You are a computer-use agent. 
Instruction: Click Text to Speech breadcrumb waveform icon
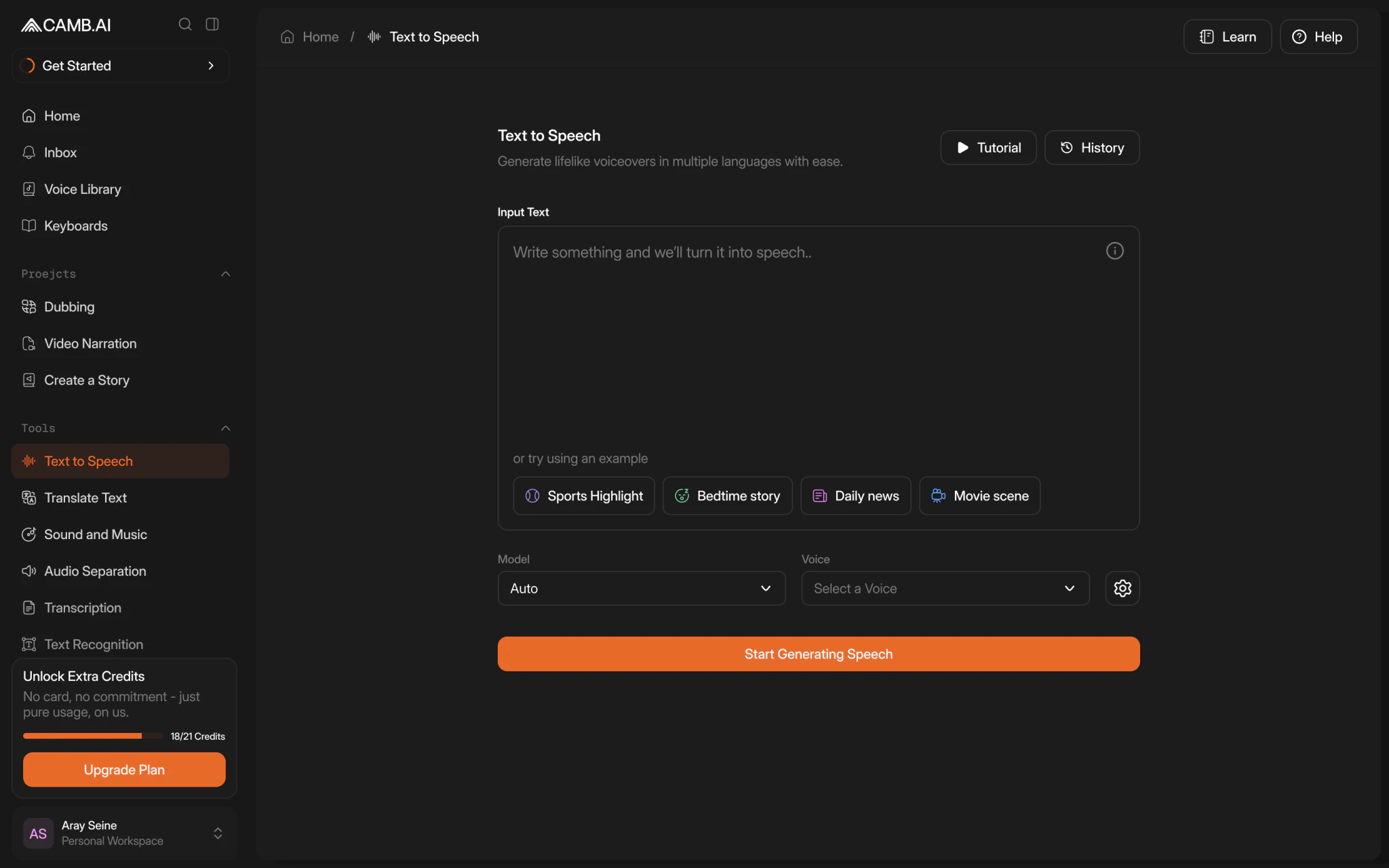point(374,37)
